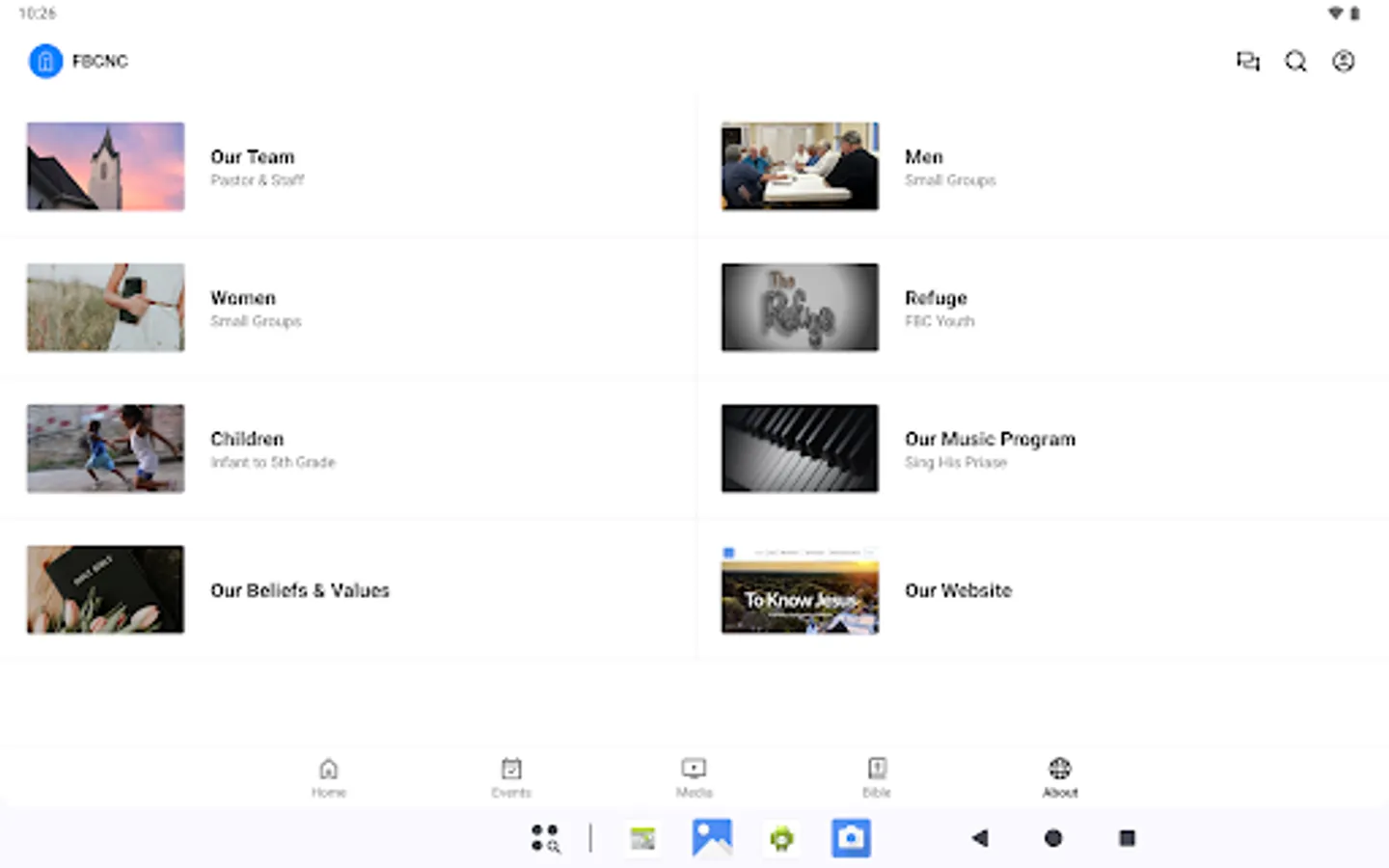Image resolution: width=1389 pixels, height=868 pixels.
Task: Open the Events calendar icon in bottom navigation
Action: [511, 776]
